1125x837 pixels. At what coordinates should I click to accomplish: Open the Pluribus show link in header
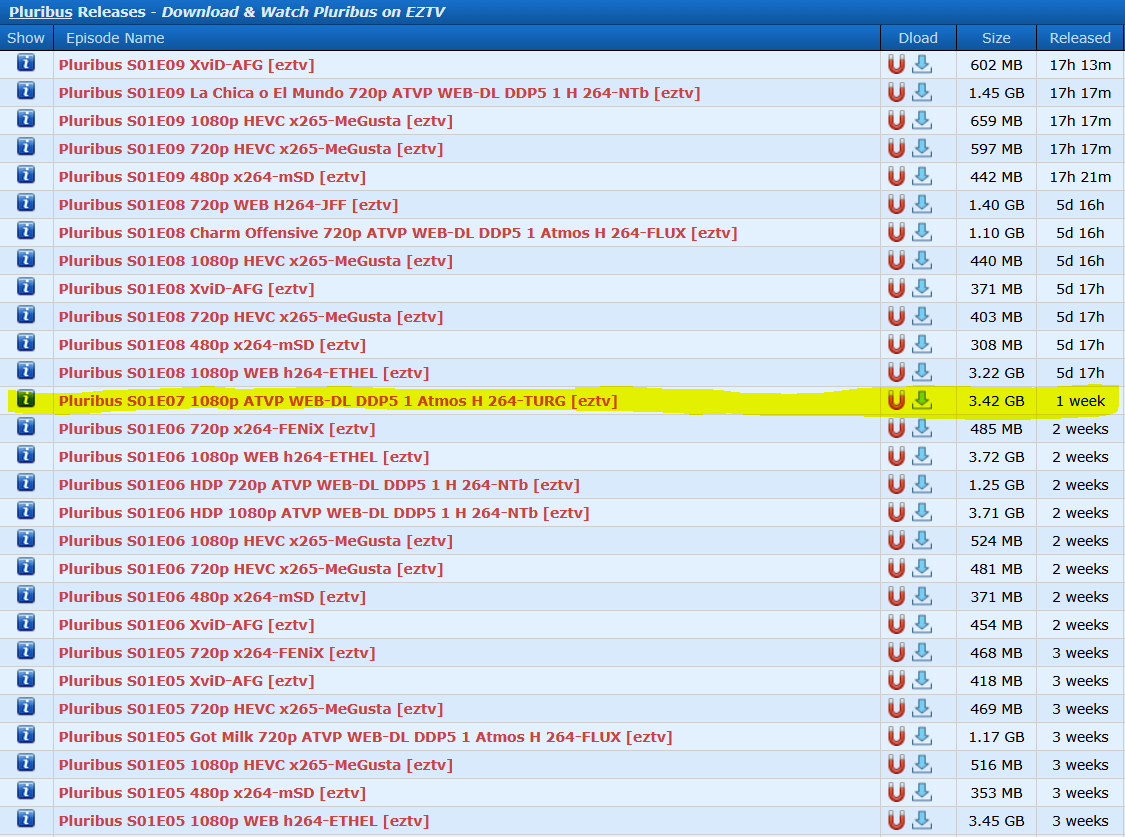click(x=41, y=11)
